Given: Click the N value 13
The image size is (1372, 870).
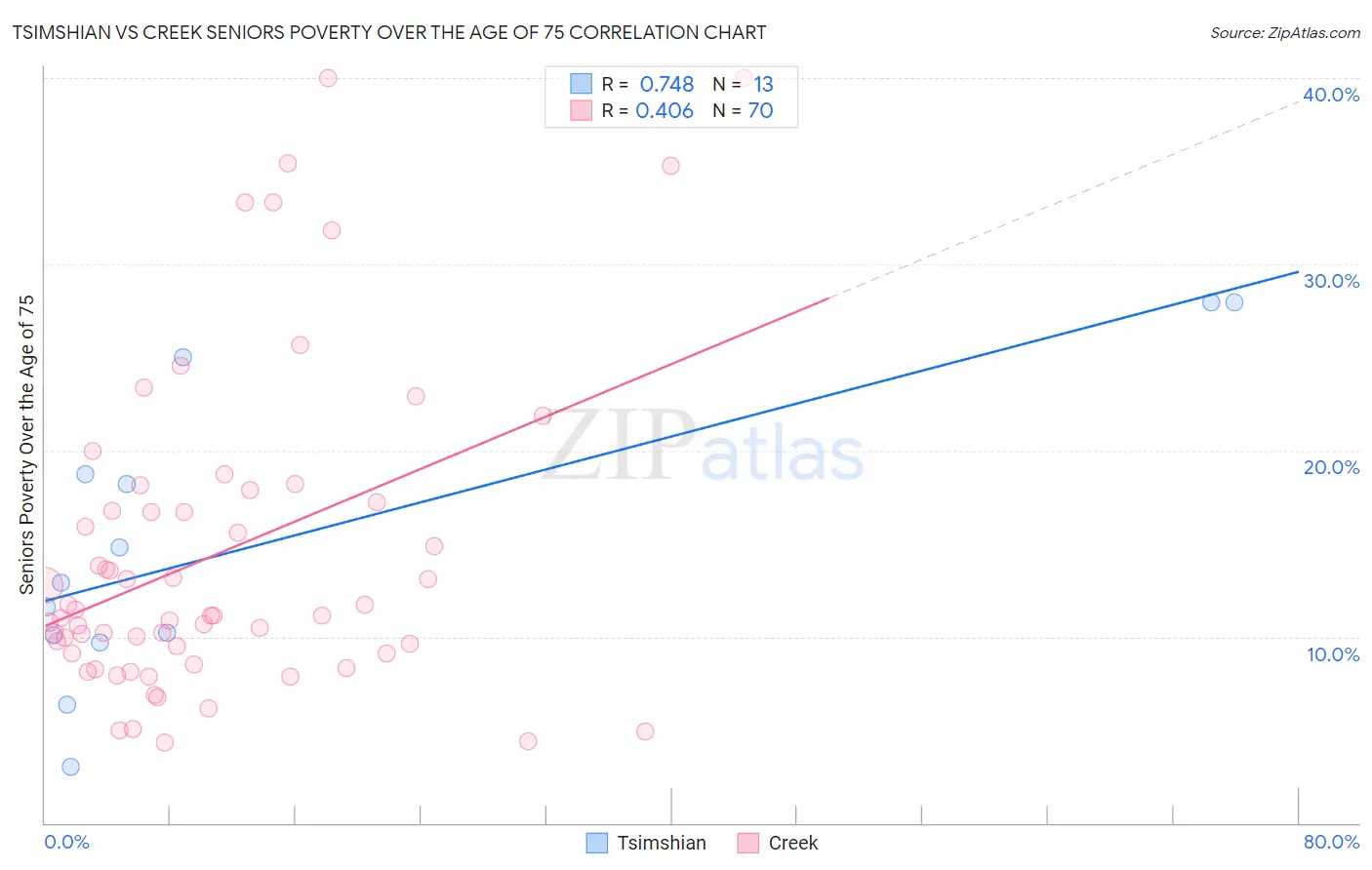Looking at the screenshot, I should [x=763, y=84].
